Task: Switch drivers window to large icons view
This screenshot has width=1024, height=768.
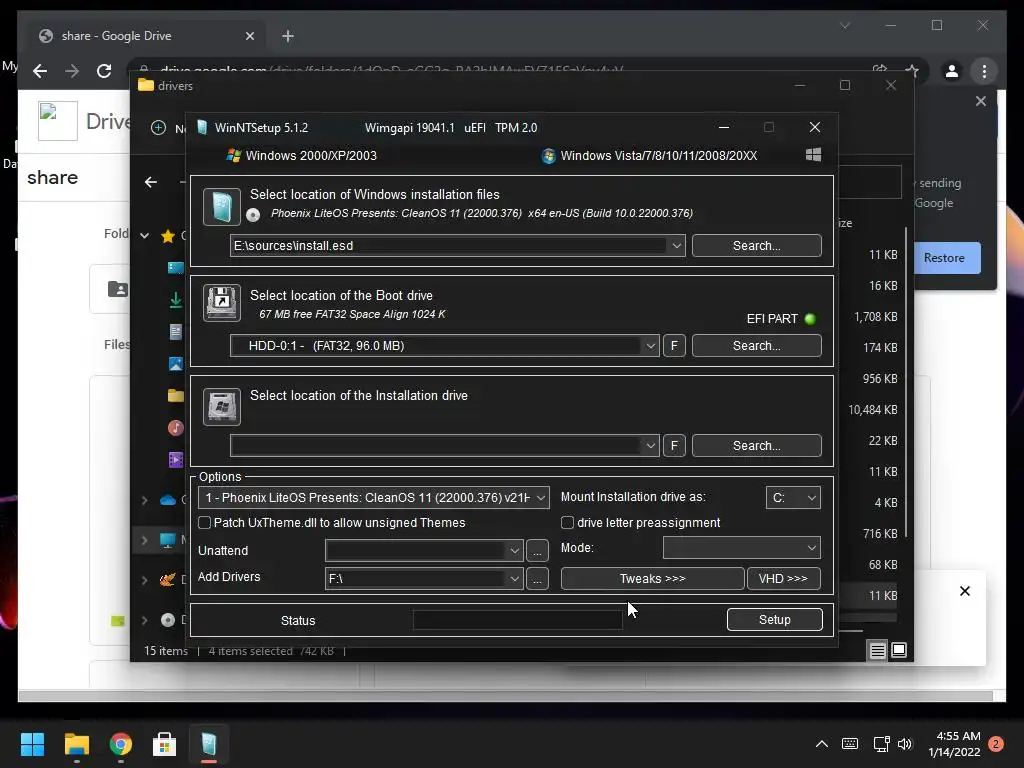Action: [x=899, y=650]
